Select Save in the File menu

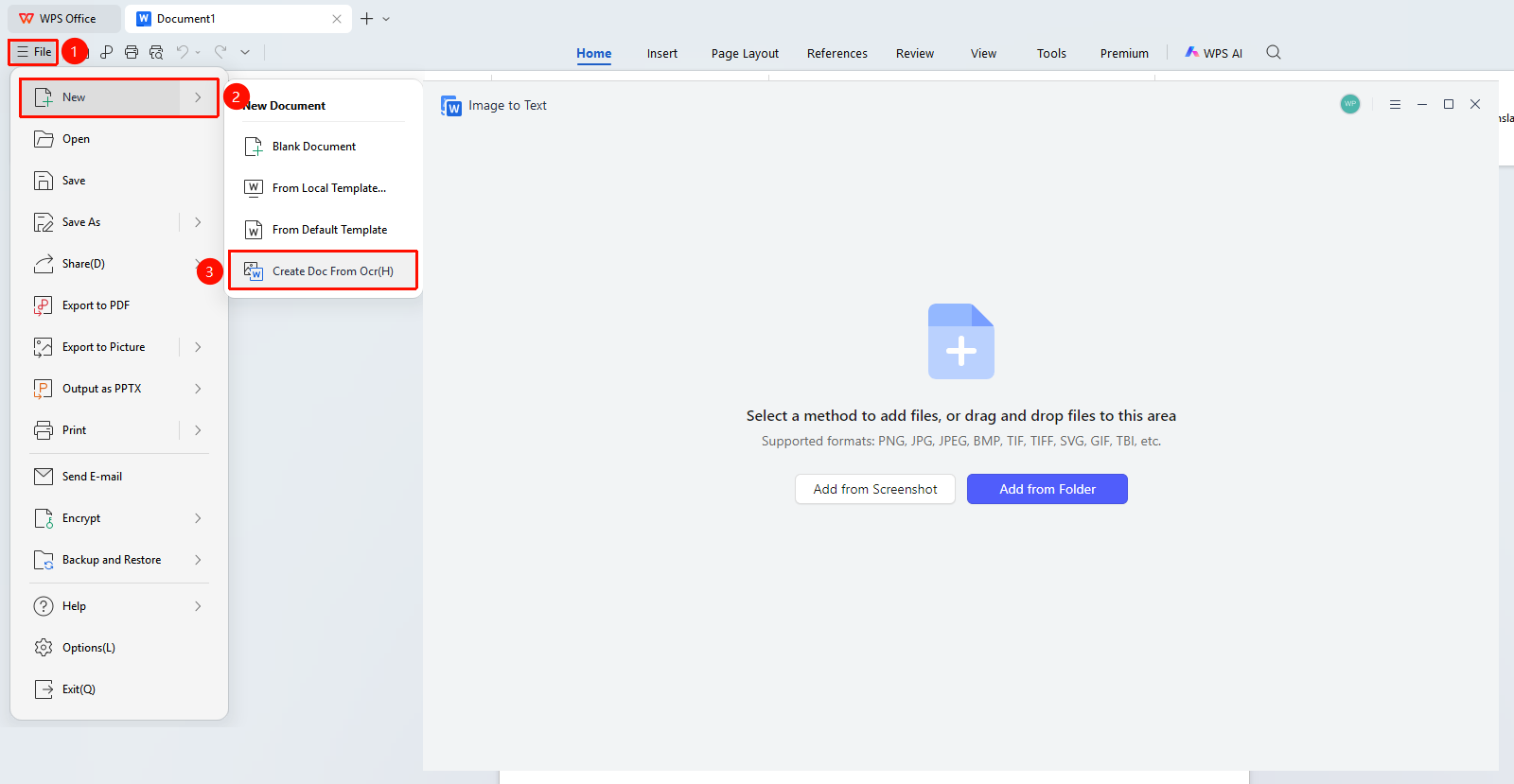click(x=119, y=181)
